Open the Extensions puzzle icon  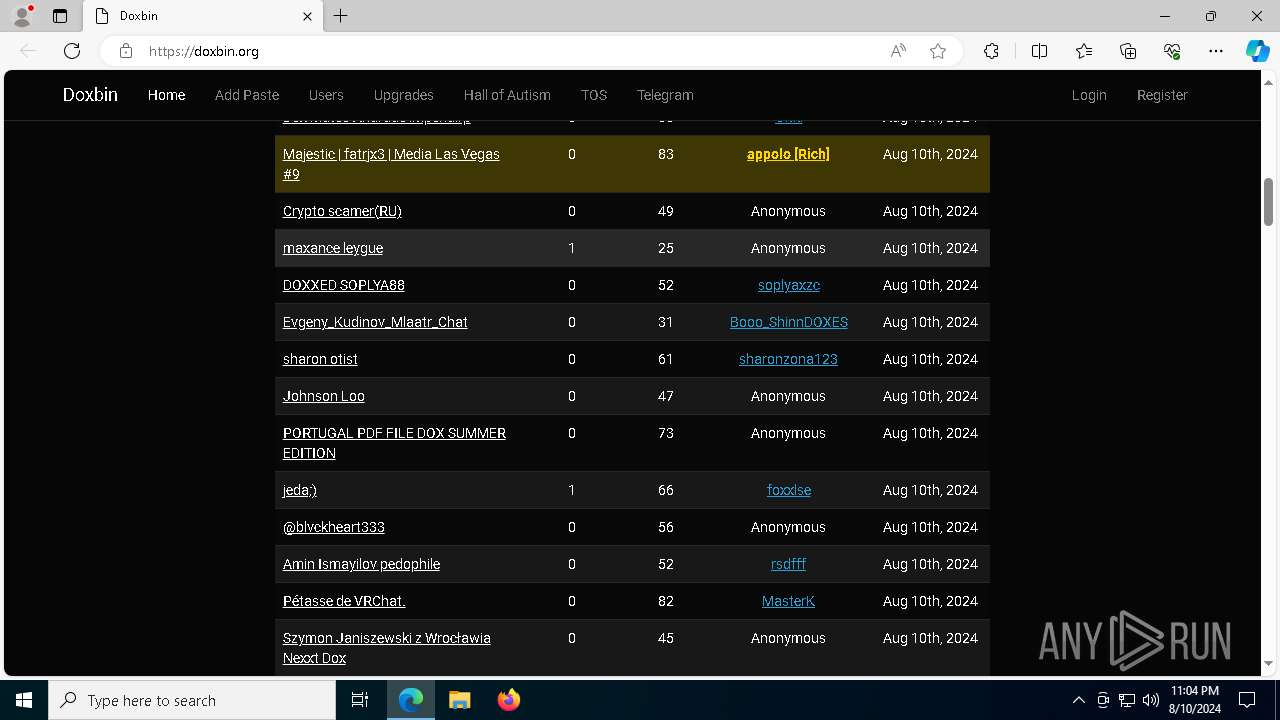point(991,51)
